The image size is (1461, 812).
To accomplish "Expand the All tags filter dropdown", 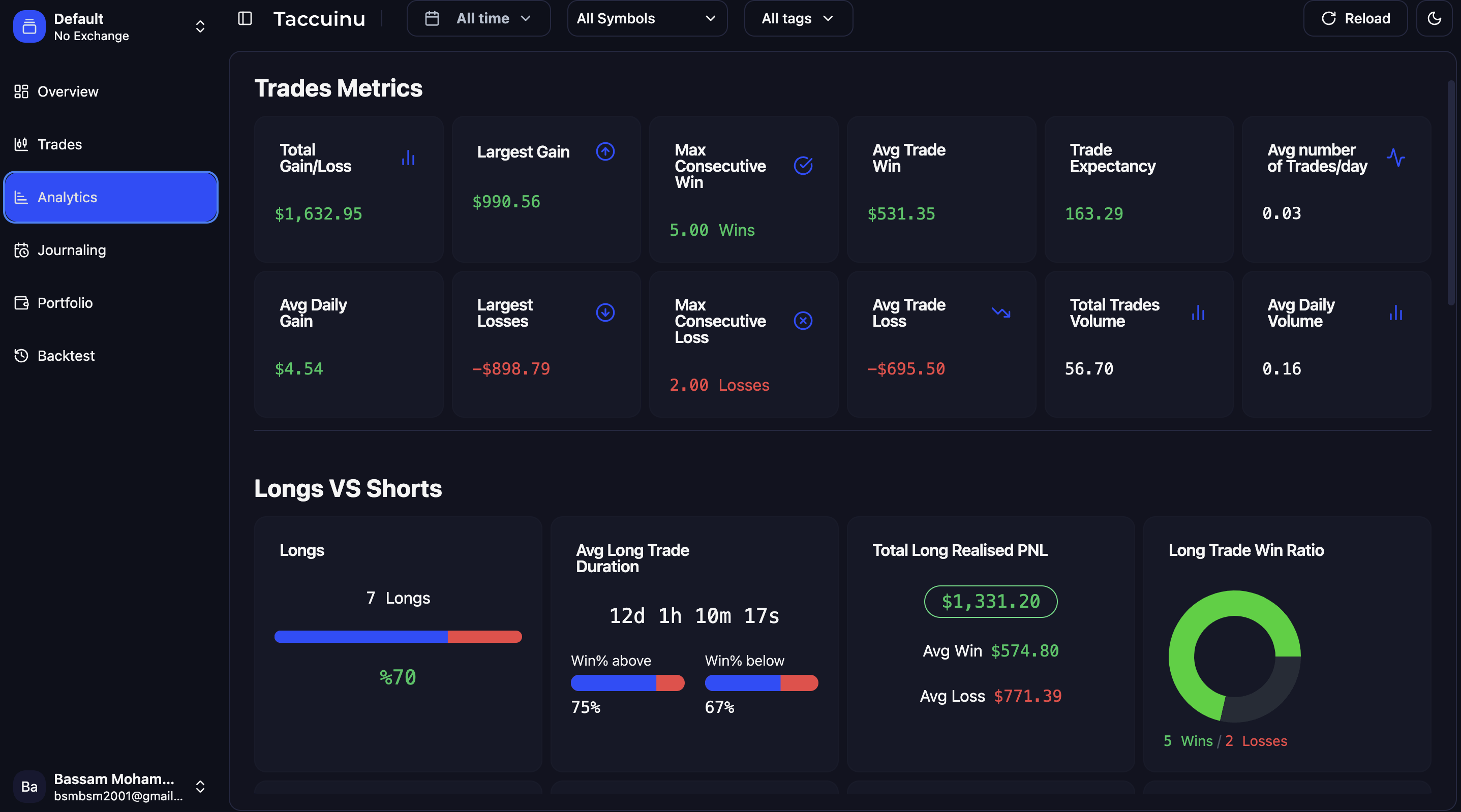I will click(798, 19).
